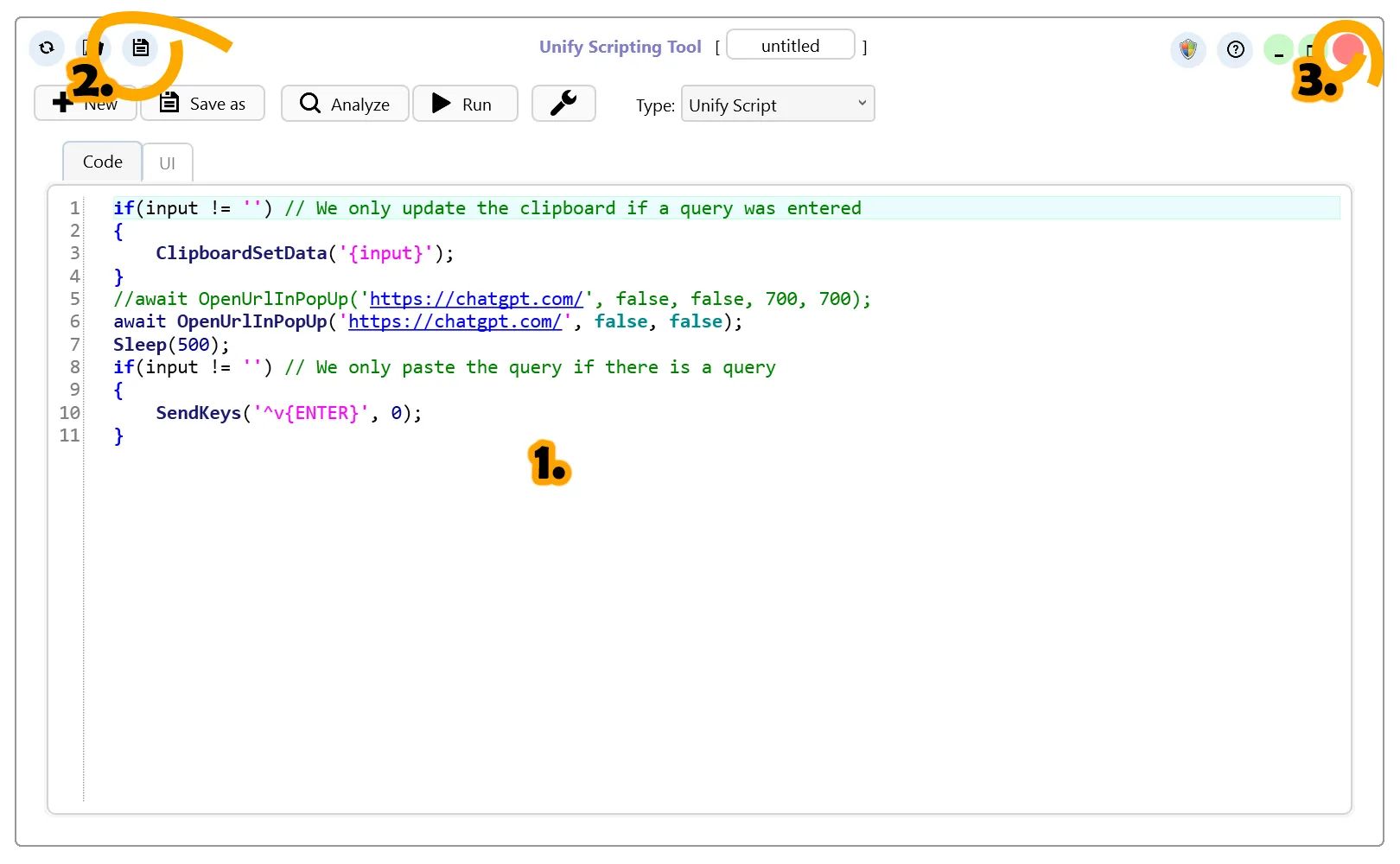Run the current script

click(x=465, y=104)
